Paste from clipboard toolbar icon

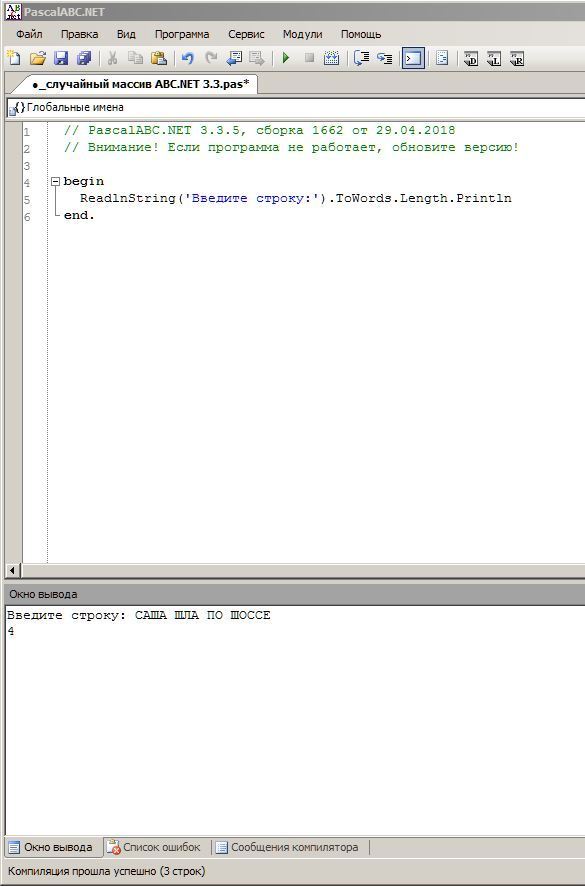click(x=159, y=58)
